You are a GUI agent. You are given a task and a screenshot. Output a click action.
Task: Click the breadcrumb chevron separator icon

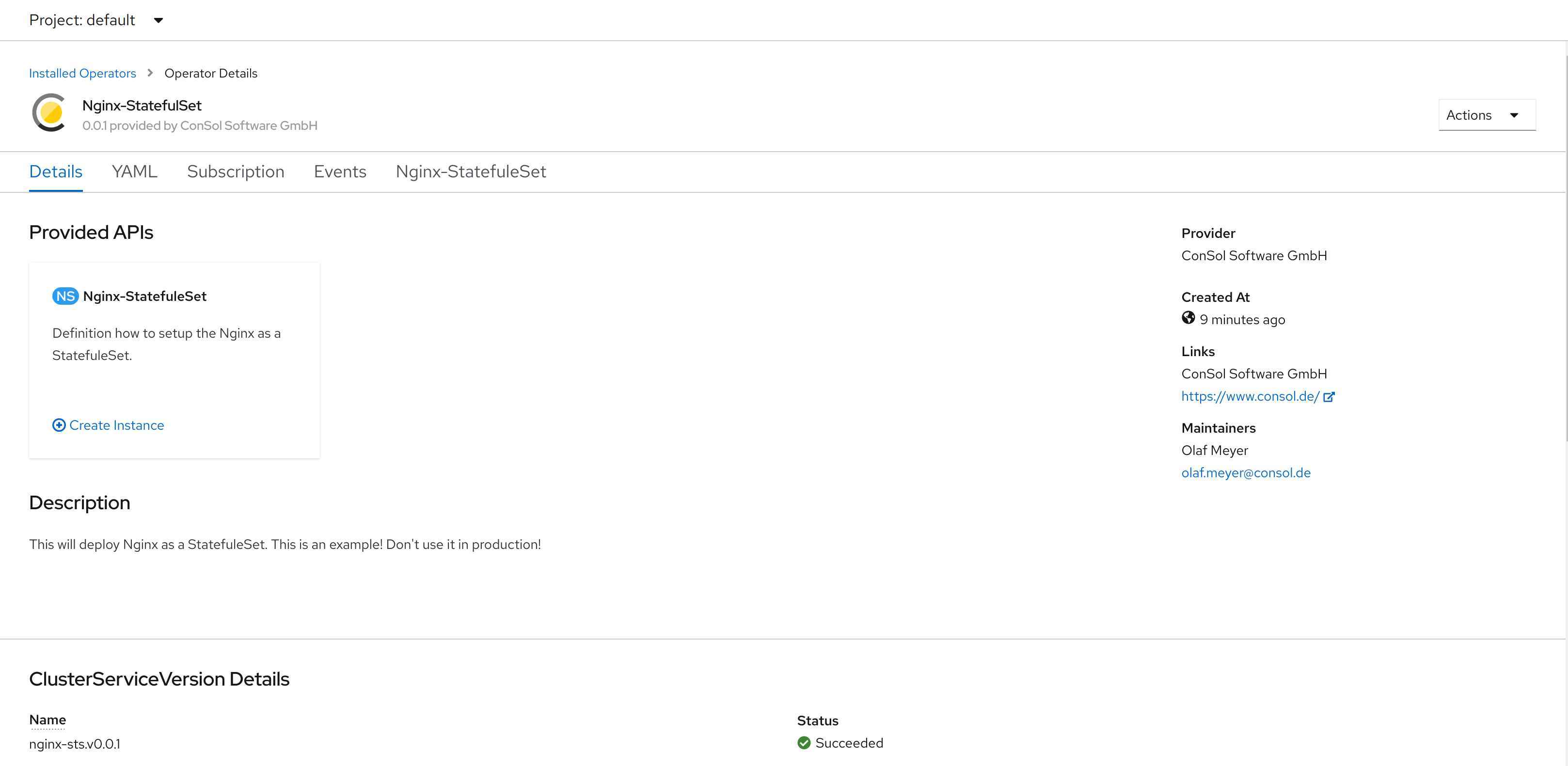tap(150, 73)
